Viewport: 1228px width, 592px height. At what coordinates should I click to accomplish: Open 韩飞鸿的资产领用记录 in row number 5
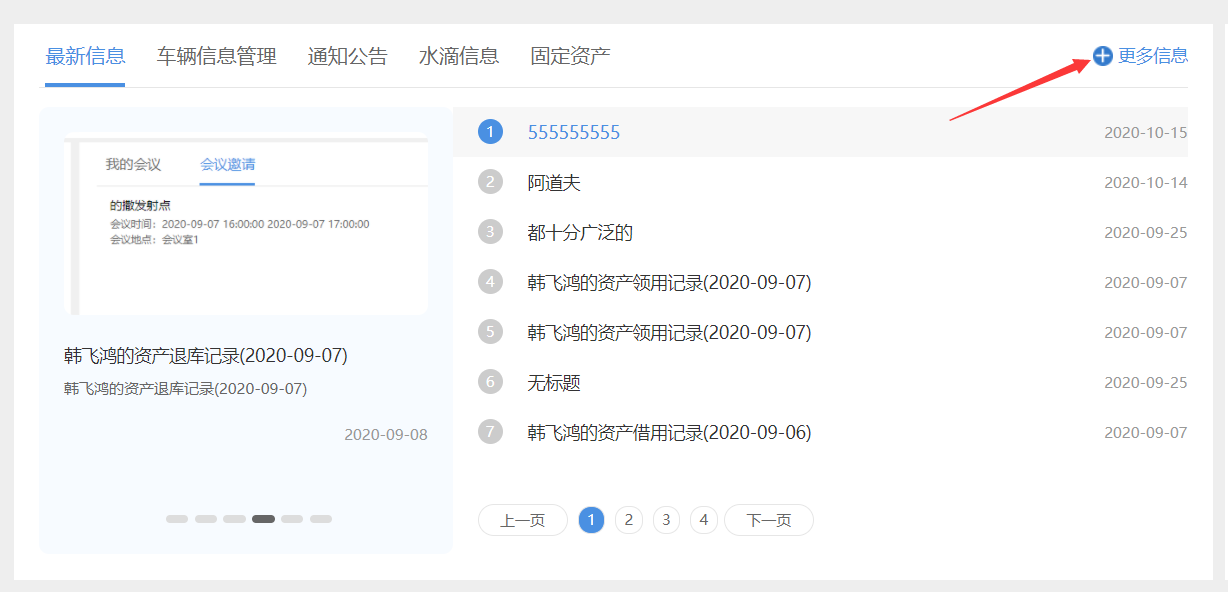[669, 332]
